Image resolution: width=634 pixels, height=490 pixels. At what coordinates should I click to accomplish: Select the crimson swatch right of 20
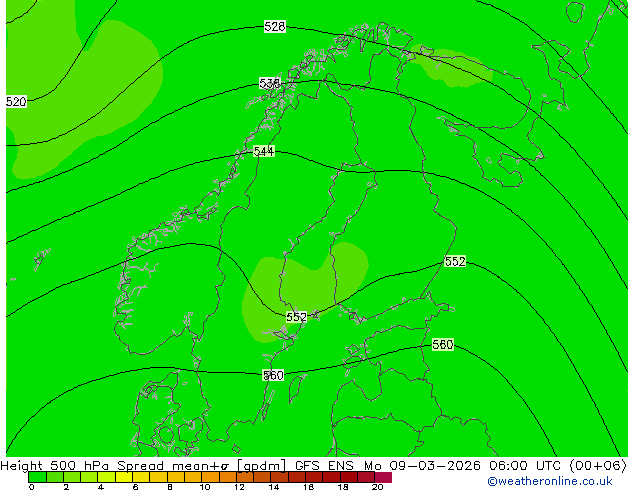pos(383,477)
